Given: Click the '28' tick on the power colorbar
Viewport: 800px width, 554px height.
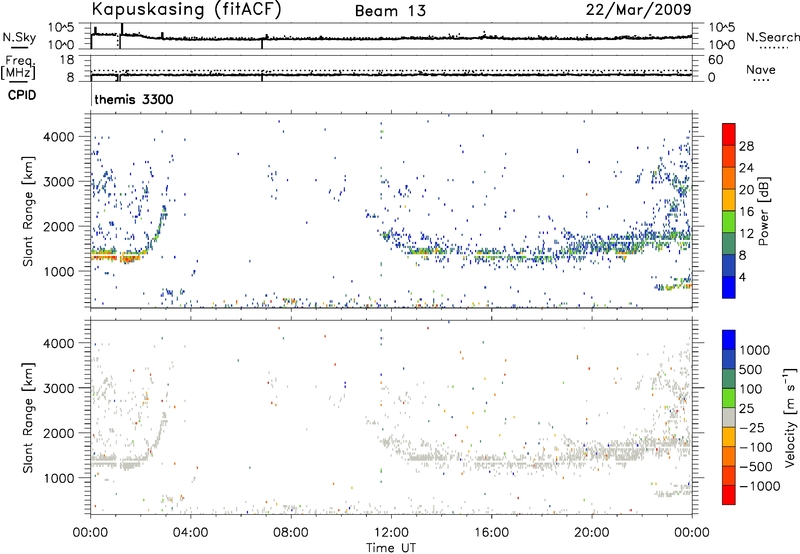Looking at the screenshot, I should (x=746, y=146).
